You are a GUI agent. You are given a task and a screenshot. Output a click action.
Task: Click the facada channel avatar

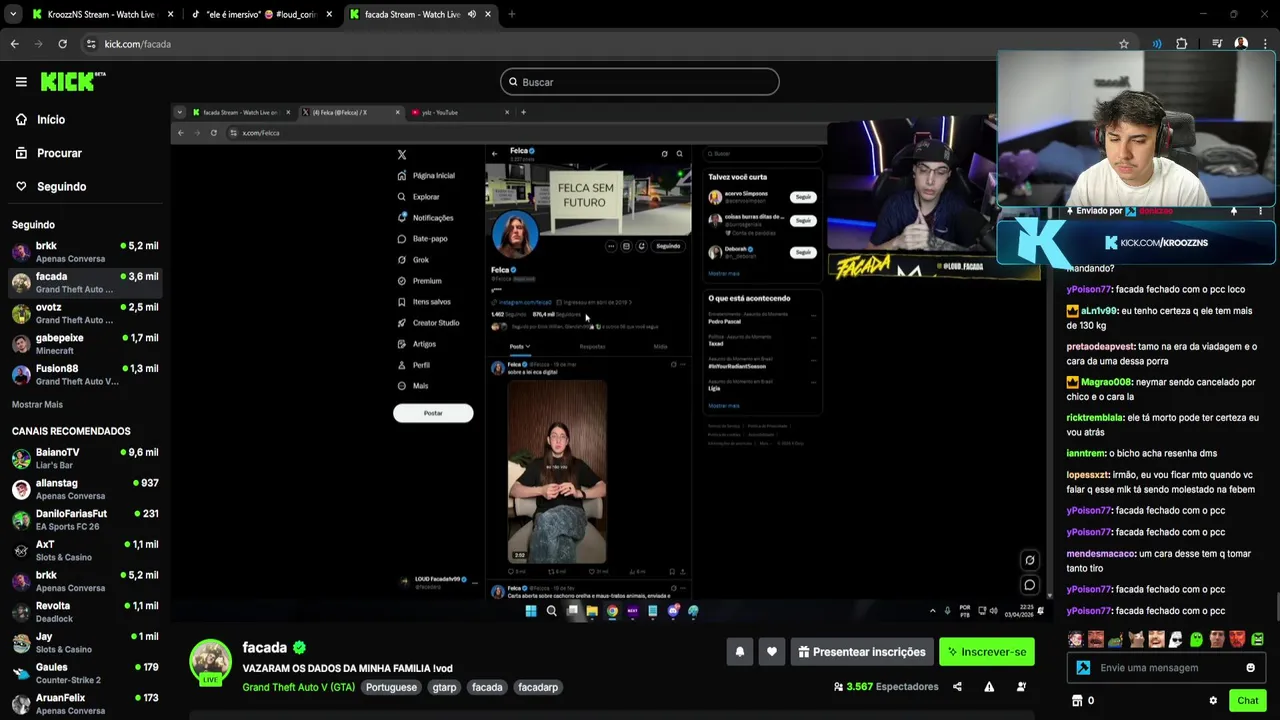tap(211, 660)
